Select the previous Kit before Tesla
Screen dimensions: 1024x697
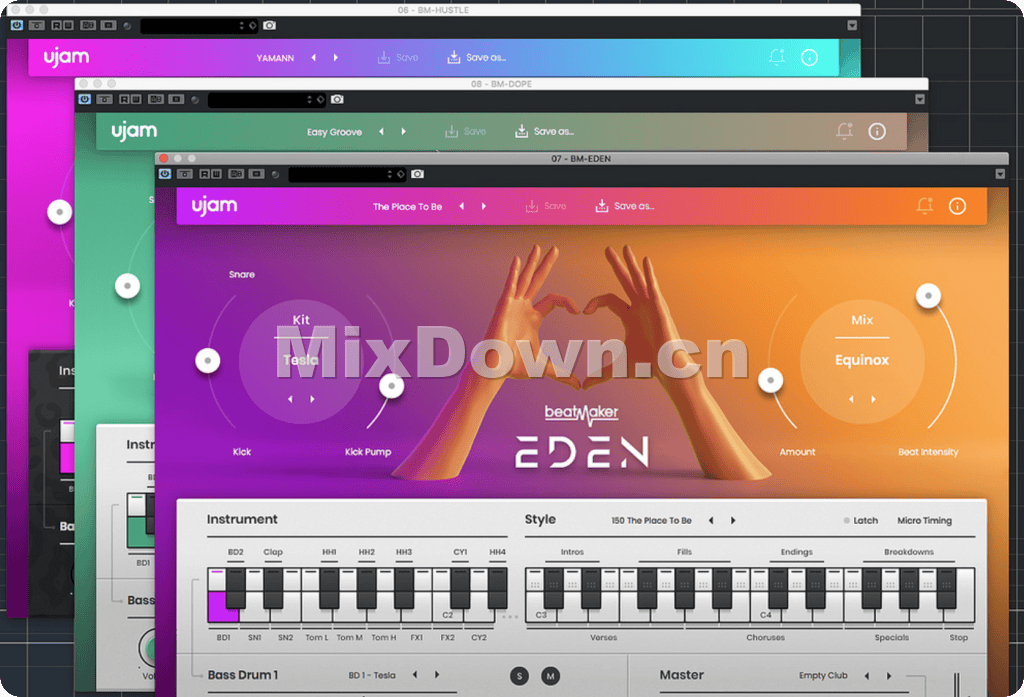point(291,398)
